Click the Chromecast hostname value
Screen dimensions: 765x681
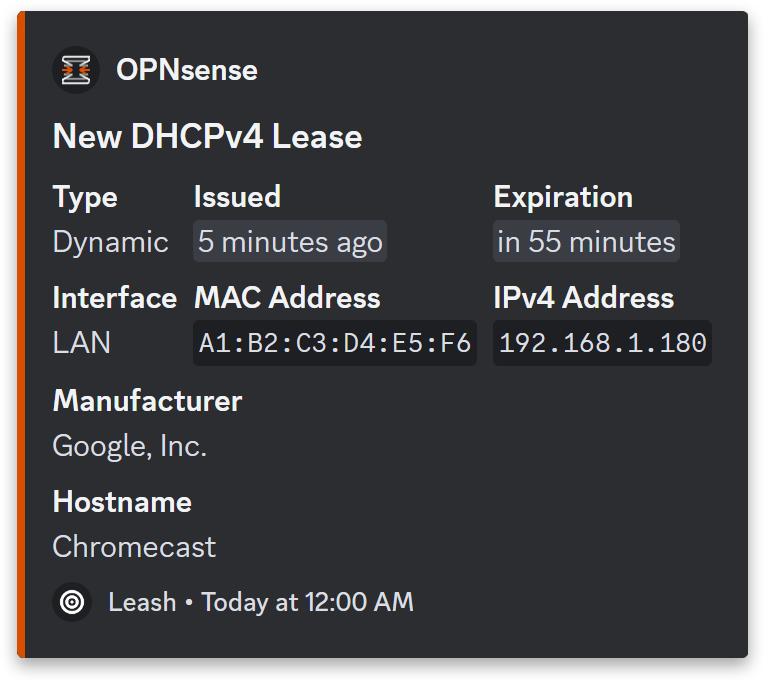[134, 547]
